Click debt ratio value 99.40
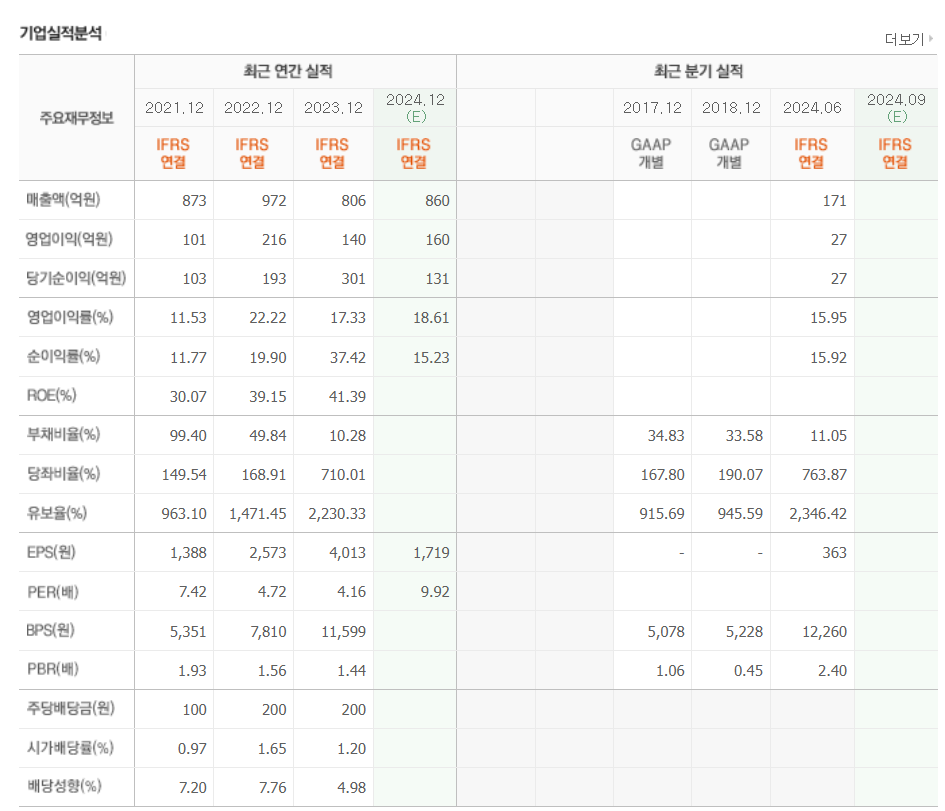945x811 pixels. pyautogui.click(x=188, y=436)
